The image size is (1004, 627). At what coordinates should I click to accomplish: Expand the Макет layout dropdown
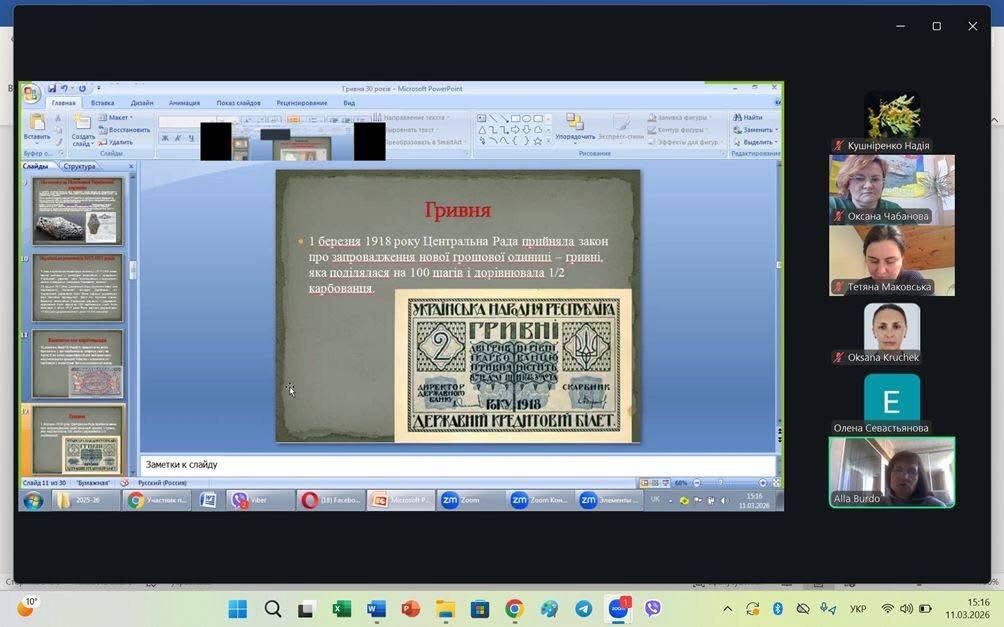click(x=119, y=117)
